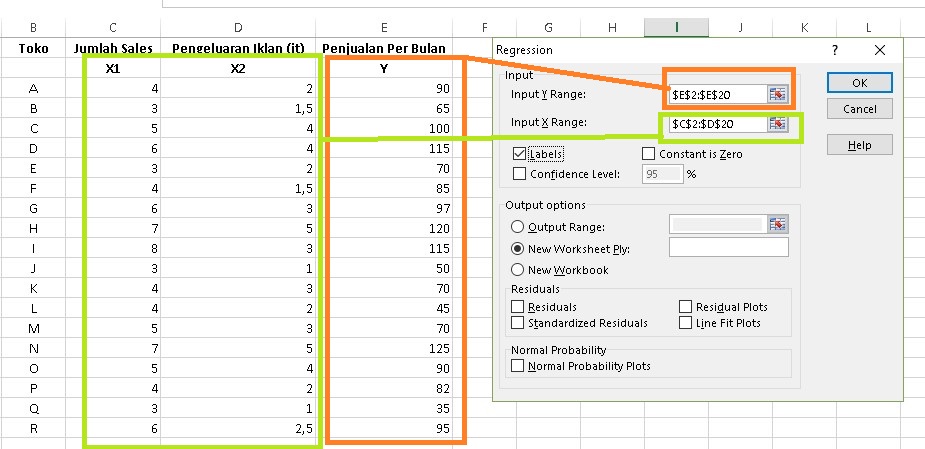Click Cancel in the Regression dialog

coord(859,108)
